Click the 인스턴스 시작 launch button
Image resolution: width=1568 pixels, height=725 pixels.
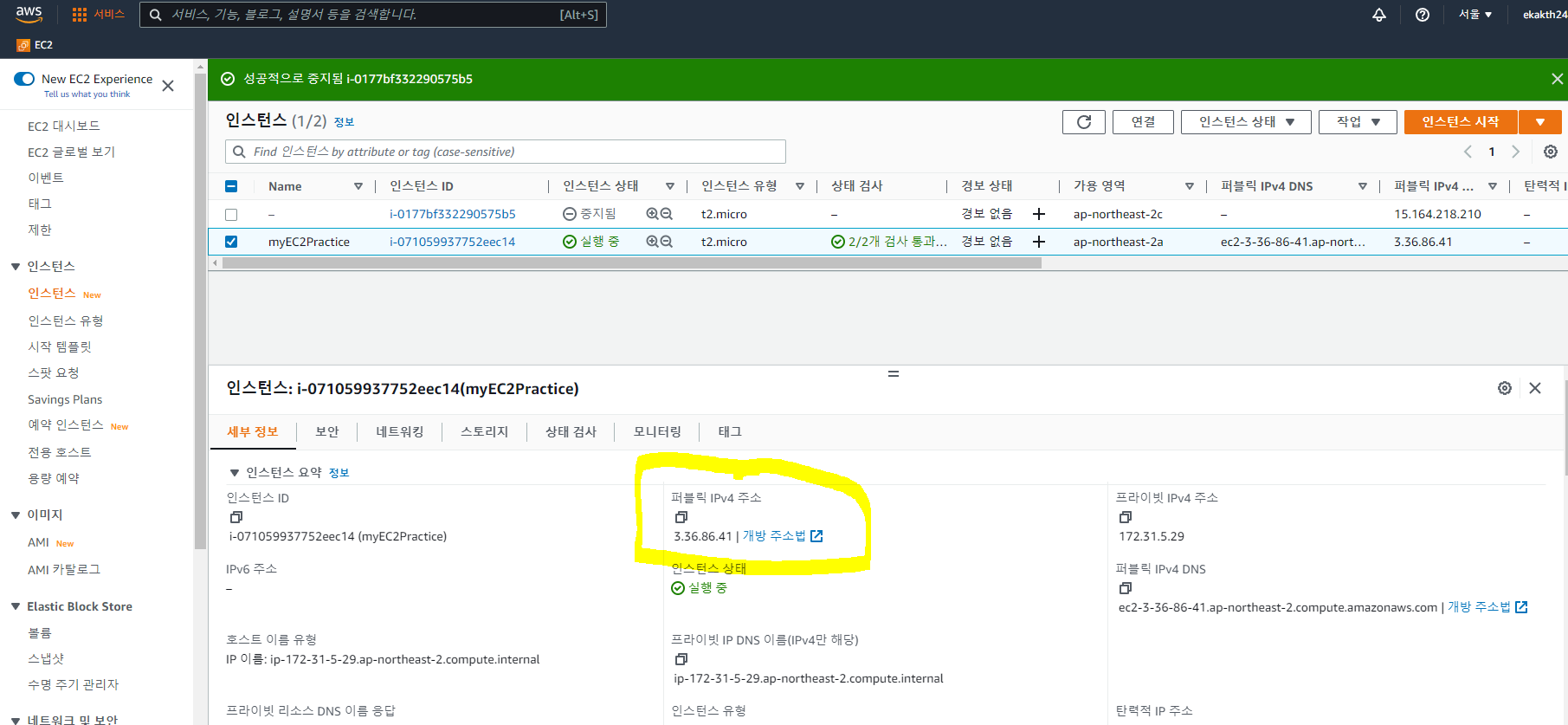(x=1461, y=122)
